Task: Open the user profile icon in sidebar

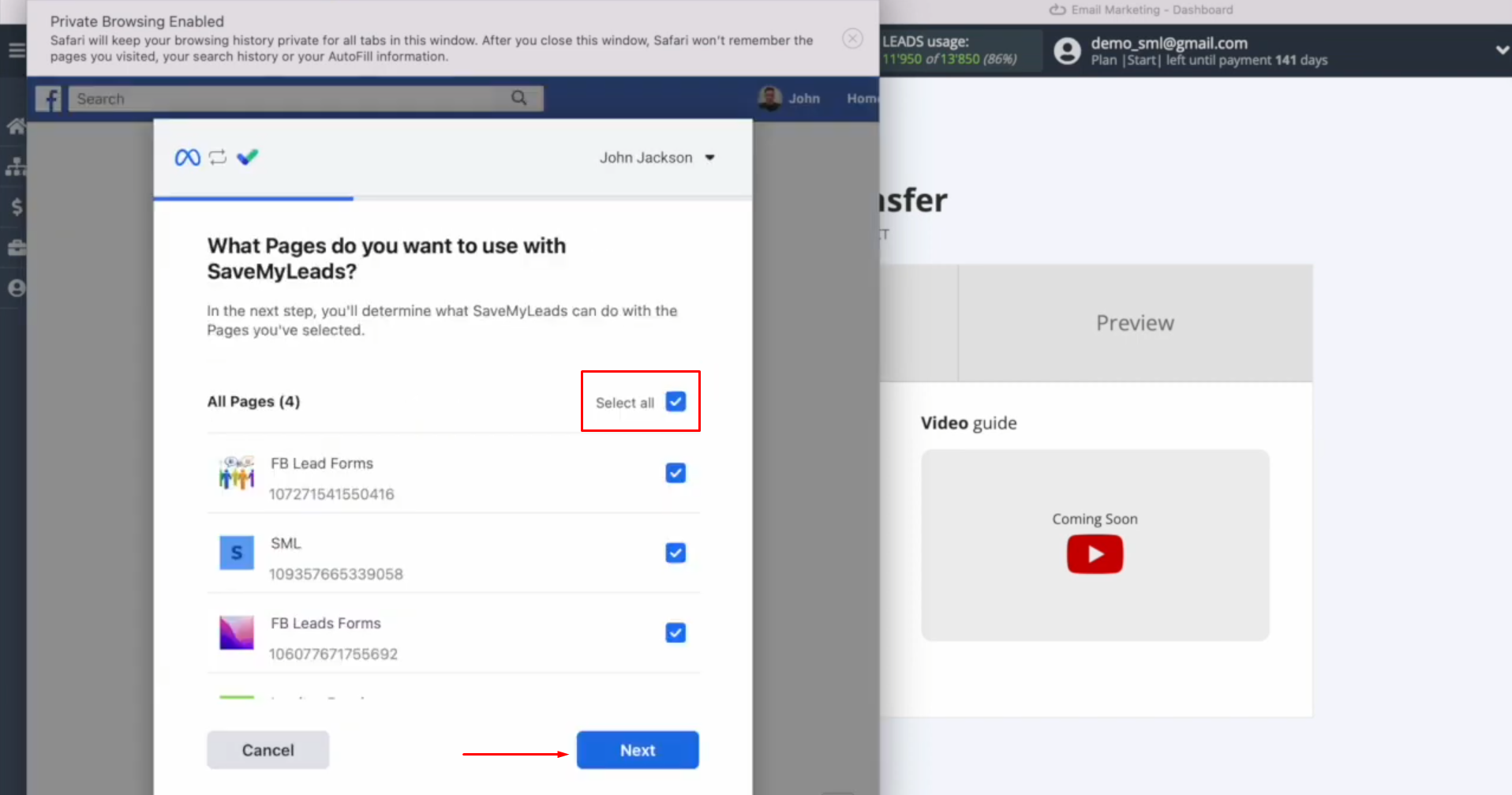Action: pos(17,288)
